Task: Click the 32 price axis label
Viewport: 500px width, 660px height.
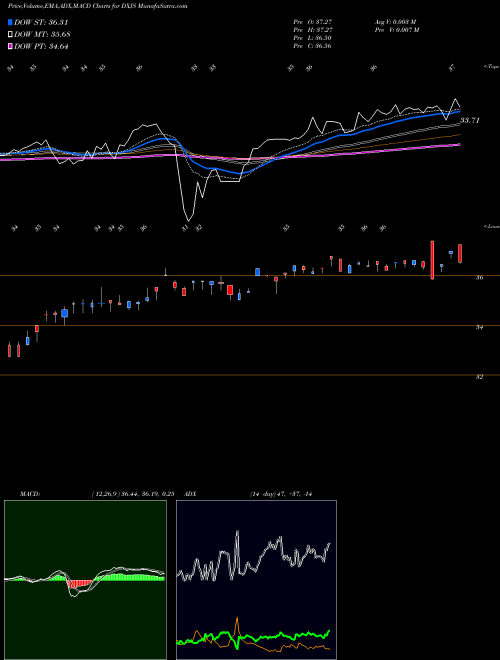Action: 479,377
